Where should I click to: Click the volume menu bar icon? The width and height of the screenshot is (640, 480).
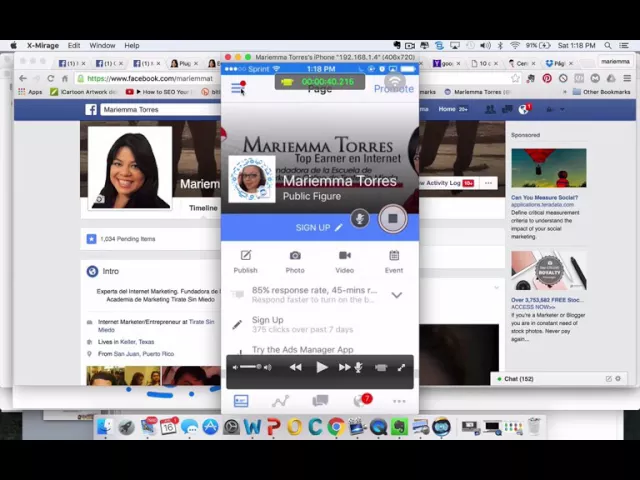click(x=485, y=45)
